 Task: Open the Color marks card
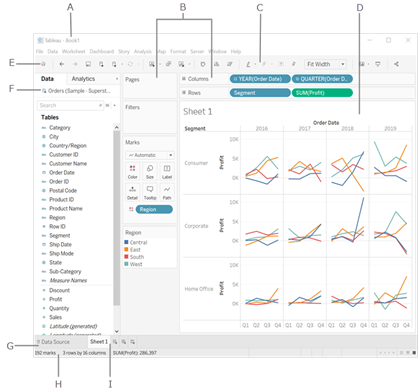pyautogui.click(x=132, y=172)
